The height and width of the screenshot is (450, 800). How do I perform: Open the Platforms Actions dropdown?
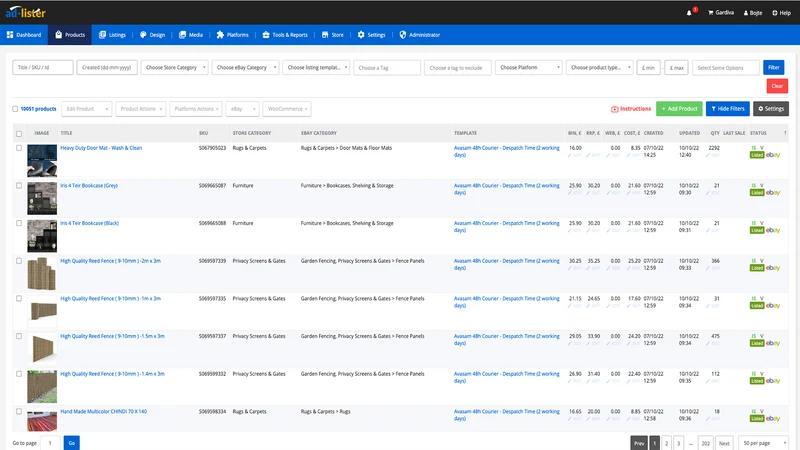pos(196,109)
